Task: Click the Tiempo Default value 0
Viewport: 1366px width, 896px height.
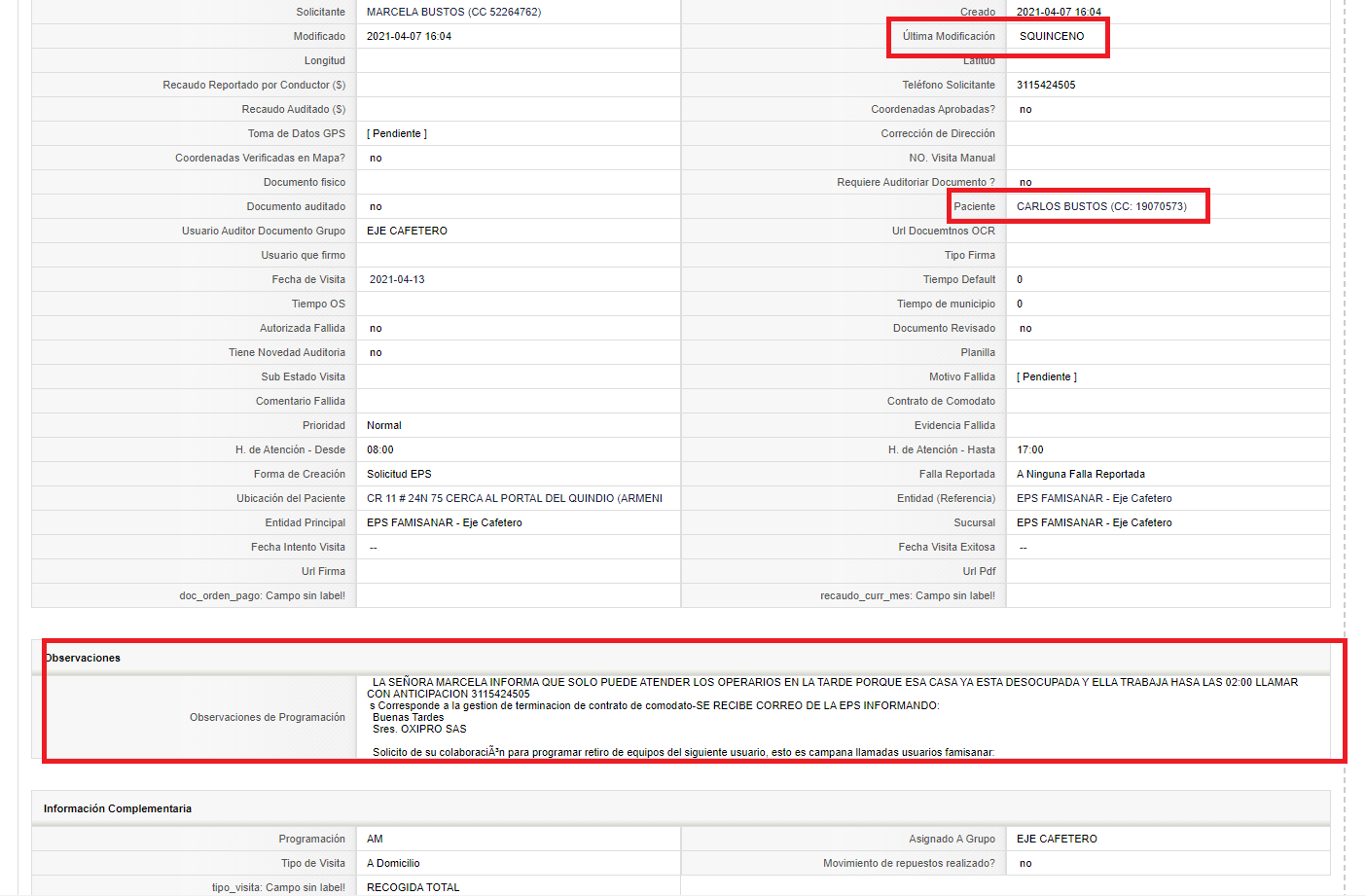Action: coord(1020,279)
